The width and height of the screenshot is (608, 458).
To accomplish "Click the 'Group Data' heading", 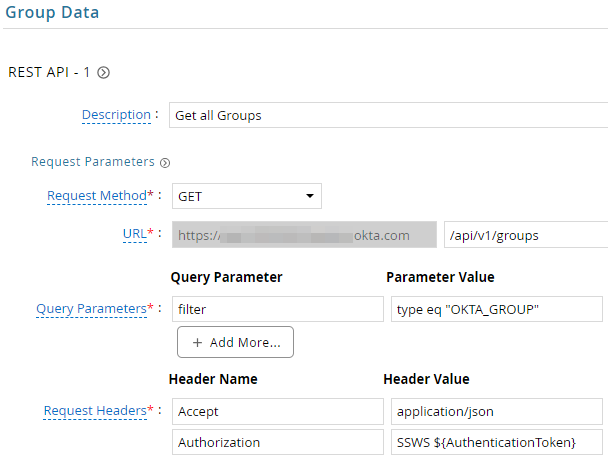I will pos(52,12).
